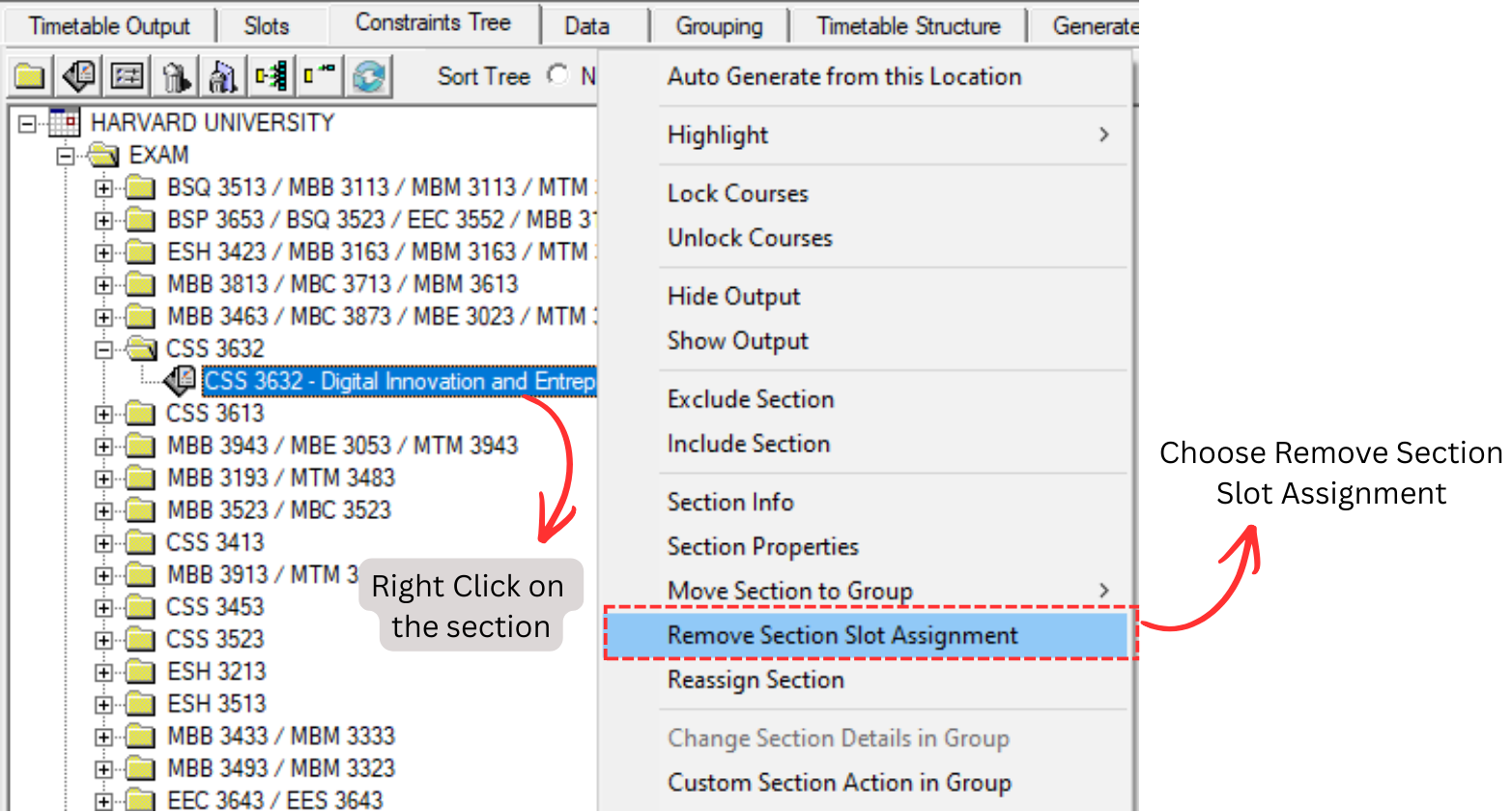The width and height of the screenshot is (1512, 812).
Task: Choose Show Output menu entry
Action: pos(738,340)
